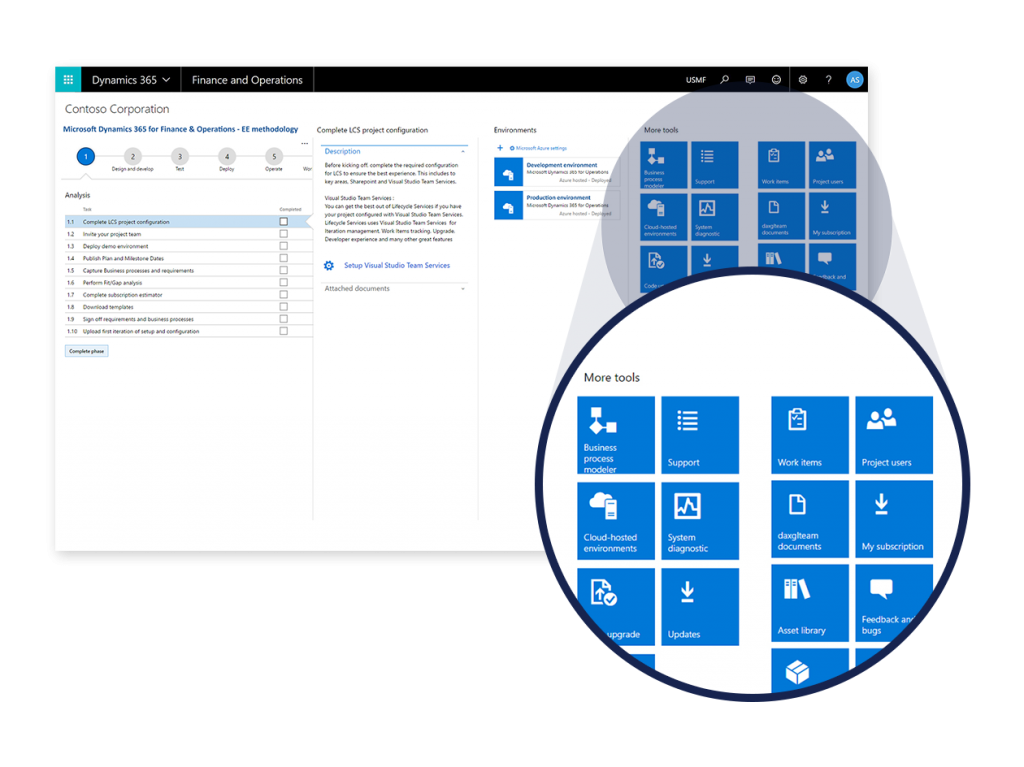Open Cloud-hosted environments tile in magnified view
This screenshot has width=1024, height=767.
616,521
